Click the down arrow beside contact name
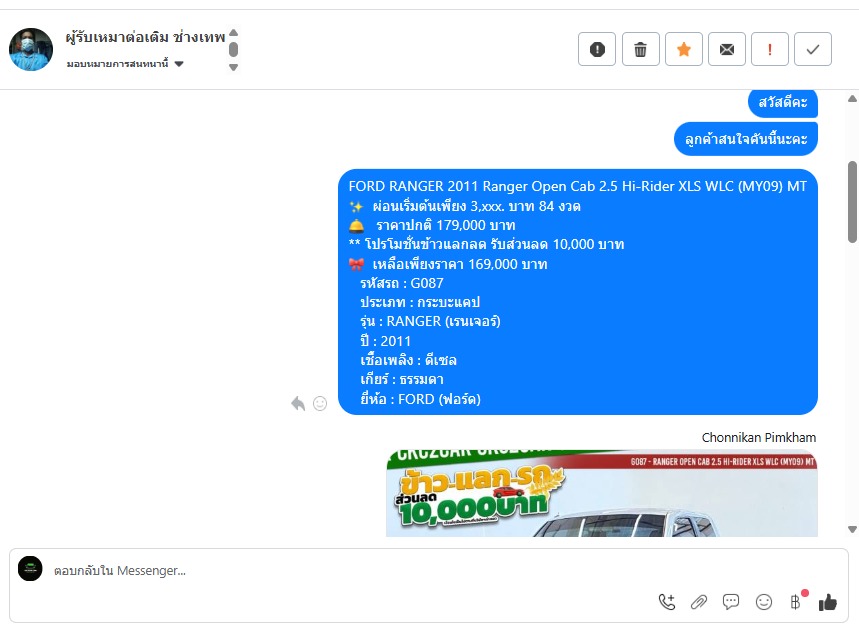This screenshot has height=625, width=859. tap(233, 67)
